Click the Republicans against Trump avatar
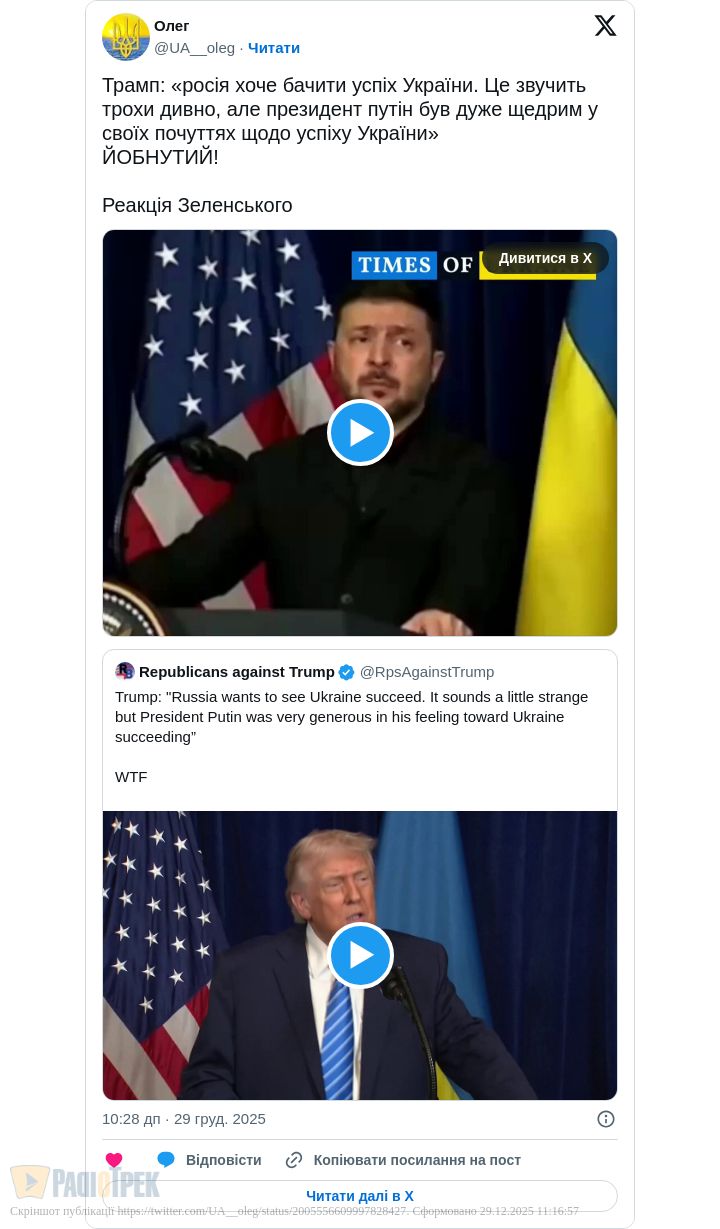The width and height of the screenshot is (720, 1229). coord(125,671)
